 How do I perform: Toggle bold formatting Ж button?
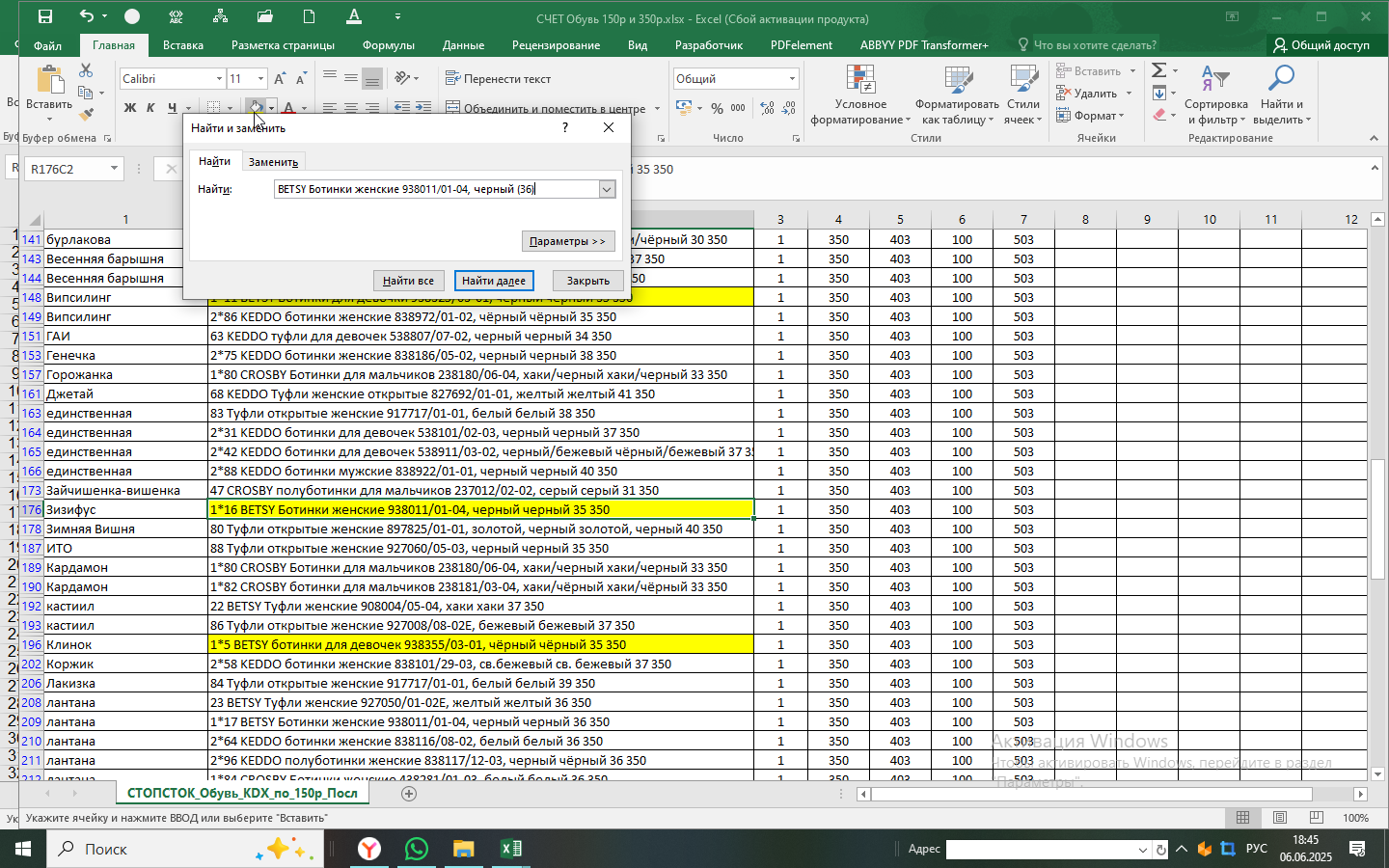(130, 108)
